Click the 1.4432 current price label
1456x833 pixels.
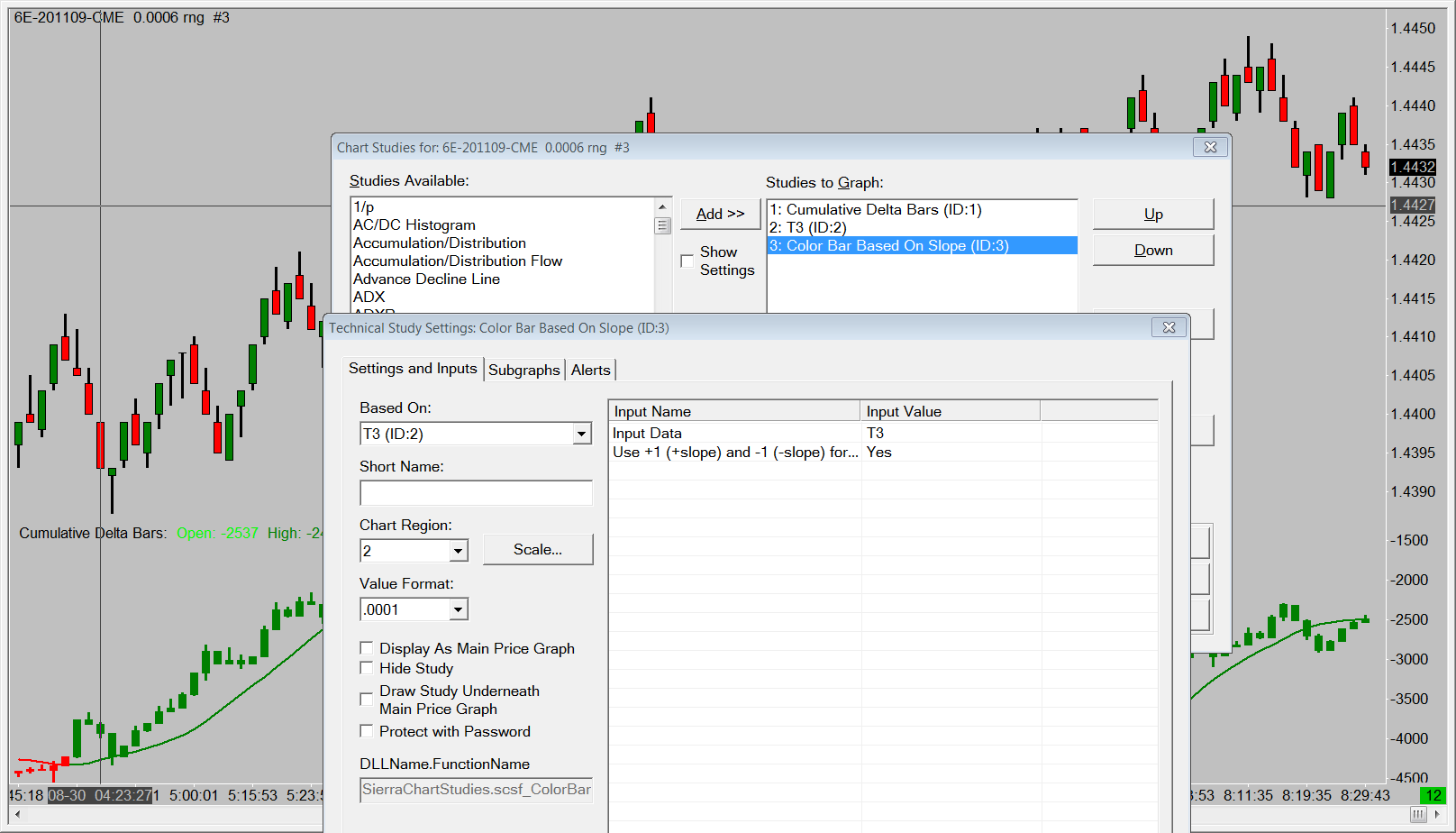tap(1413, 167)
